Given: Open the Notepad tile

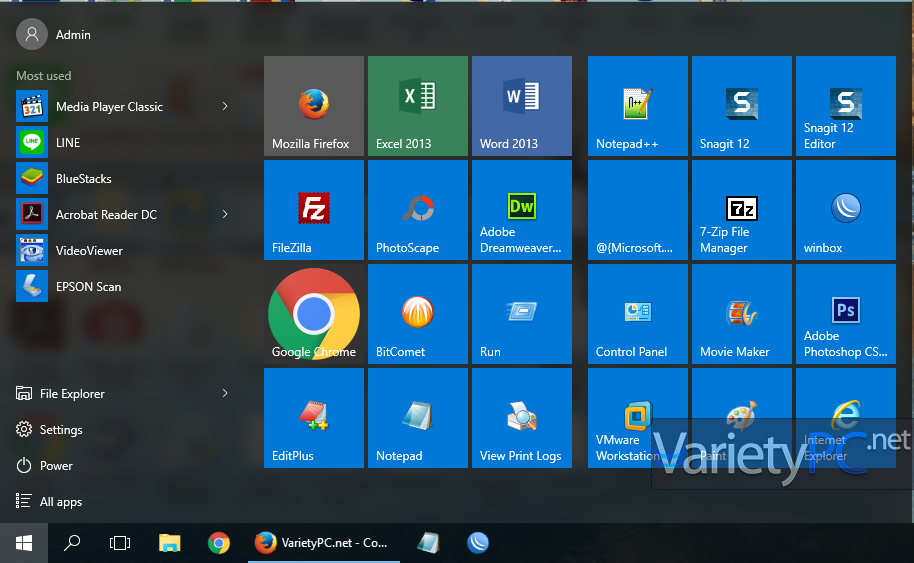Looking at the screenshot, I should coord(417,418).
